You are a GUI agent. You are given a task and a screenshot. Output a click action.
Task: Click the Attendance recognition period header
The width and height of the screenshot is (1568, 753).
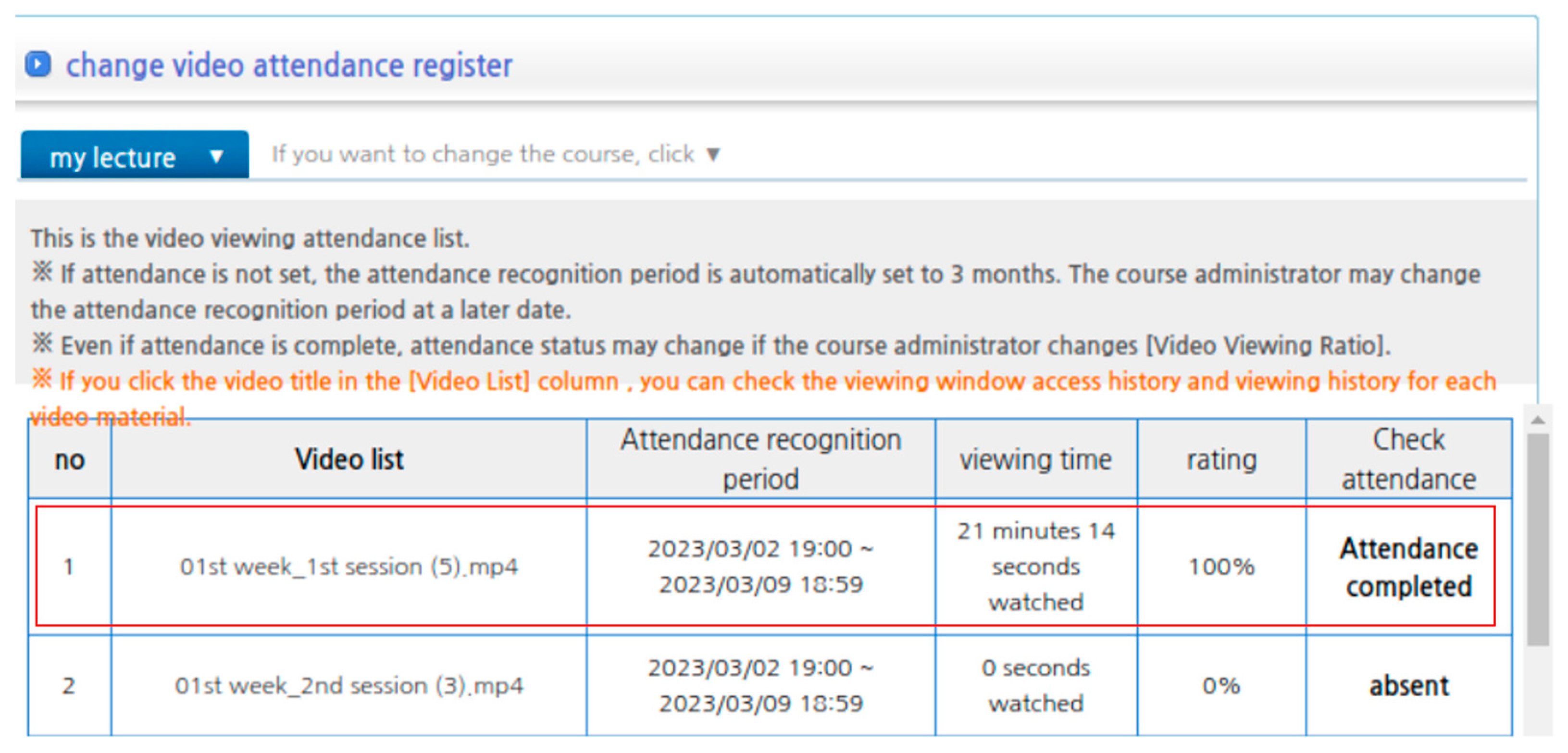[x=761, y=459]
